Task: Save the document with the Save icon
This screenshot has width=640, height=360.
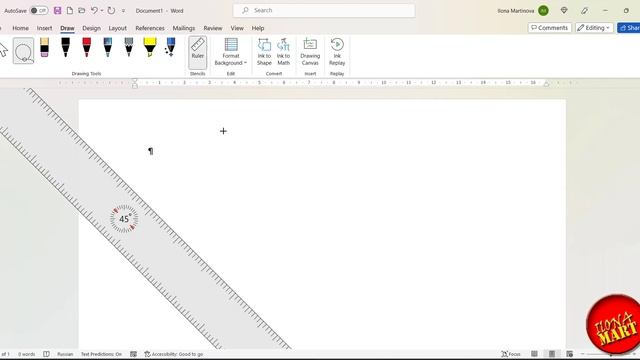Action: click(x=58, y=11)
